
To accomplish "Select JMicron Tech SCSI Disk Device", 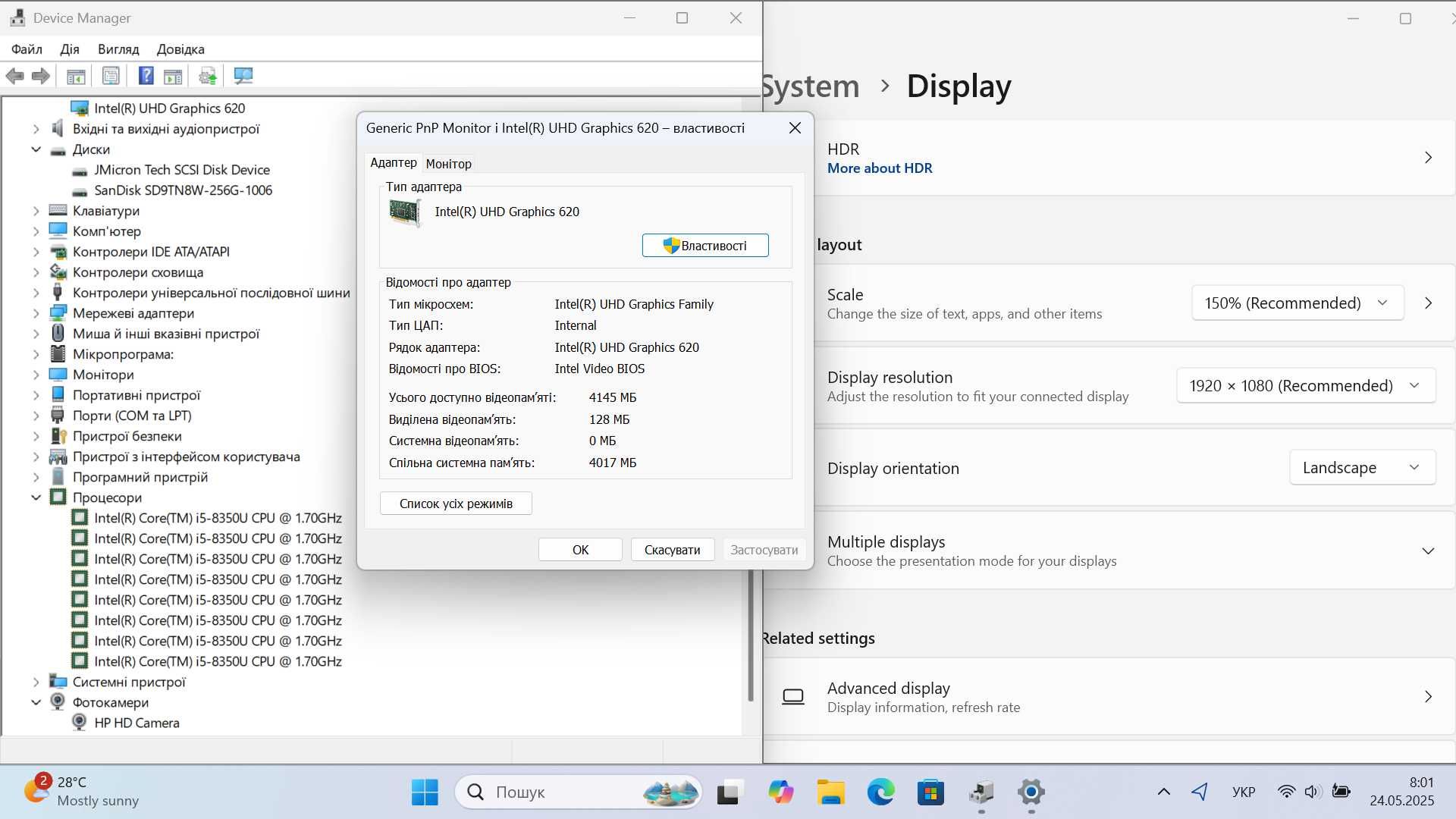I will (182, 170).
